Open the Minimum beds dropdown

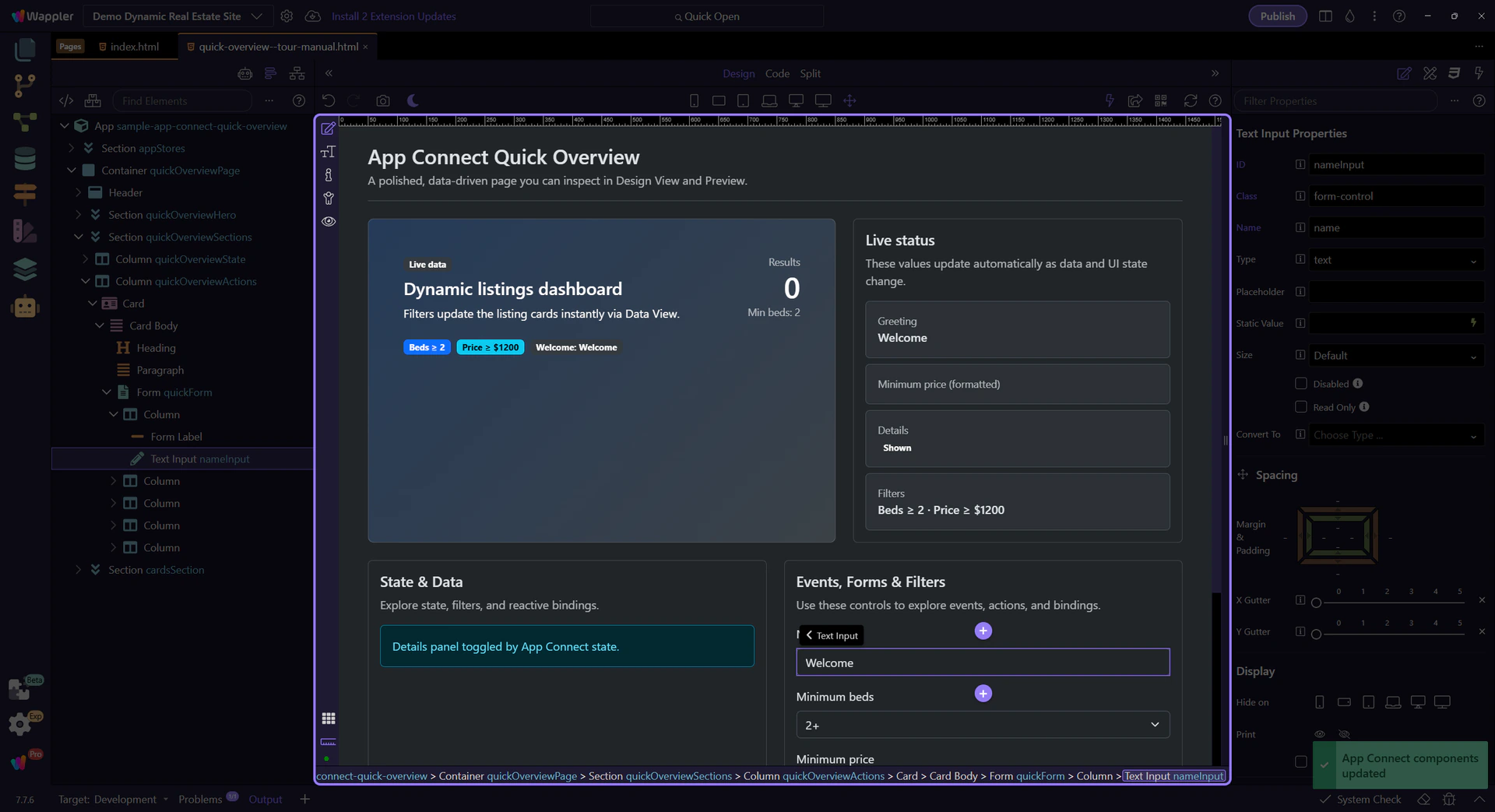982,725
